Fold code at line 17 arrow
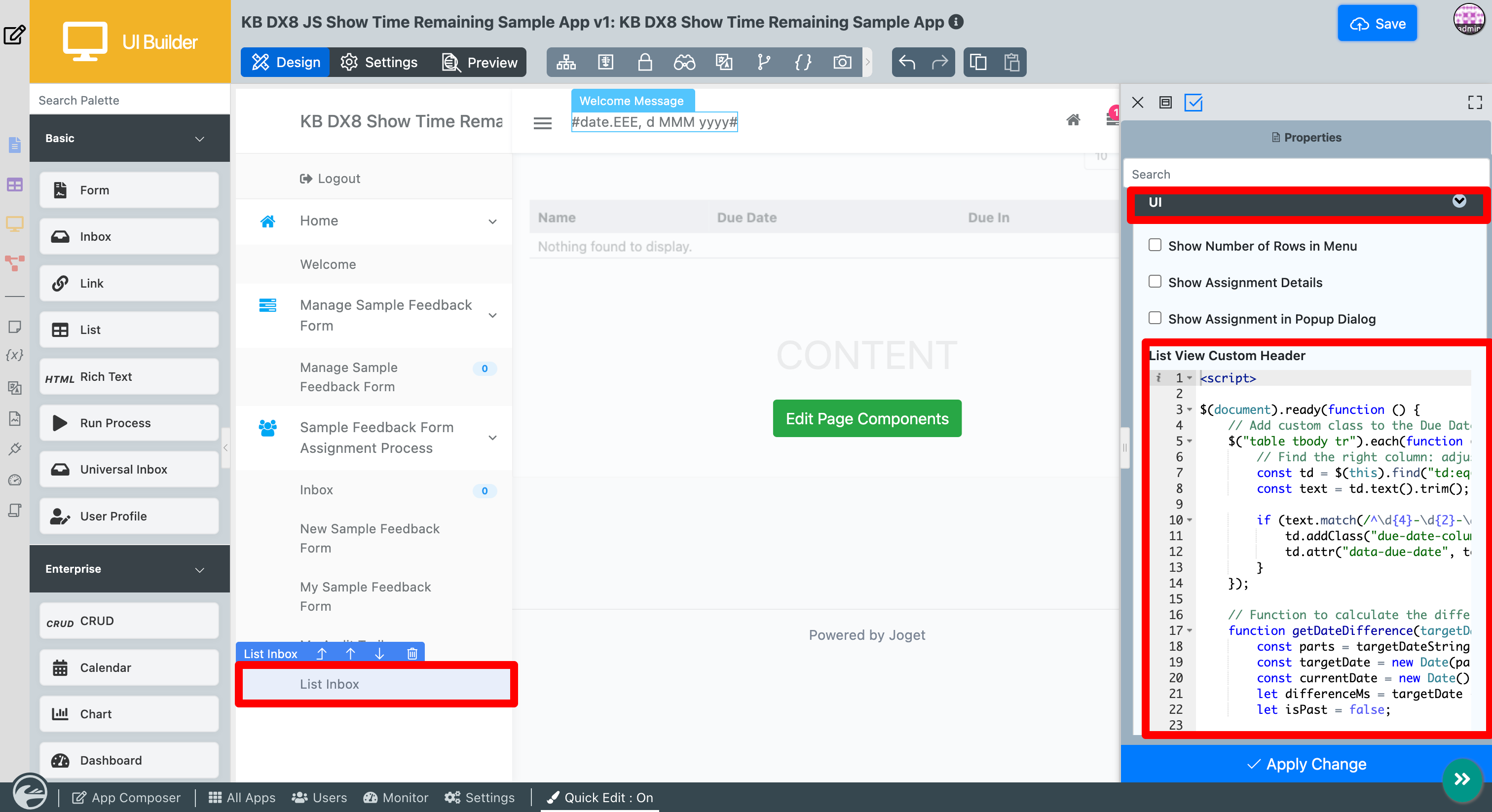Viewport: 1492px width, 812px height. coord(1190,630)
